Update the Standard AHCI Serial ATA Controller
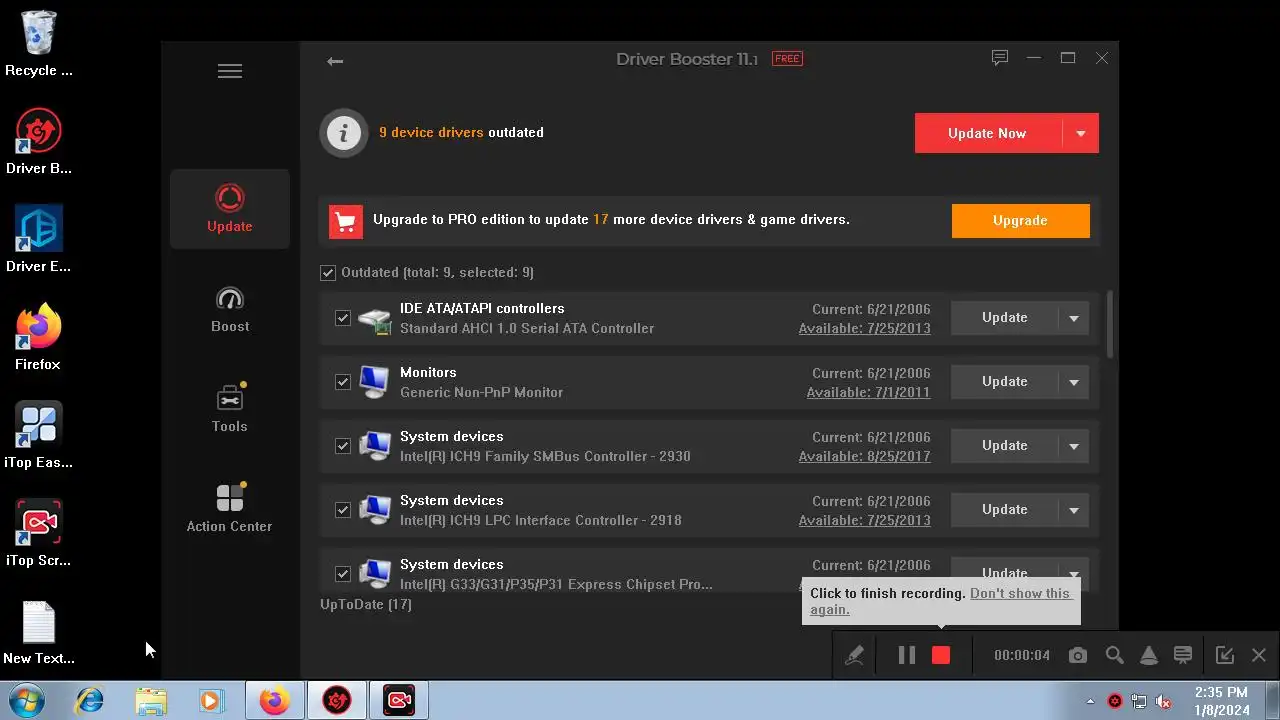 [1004, 318]
